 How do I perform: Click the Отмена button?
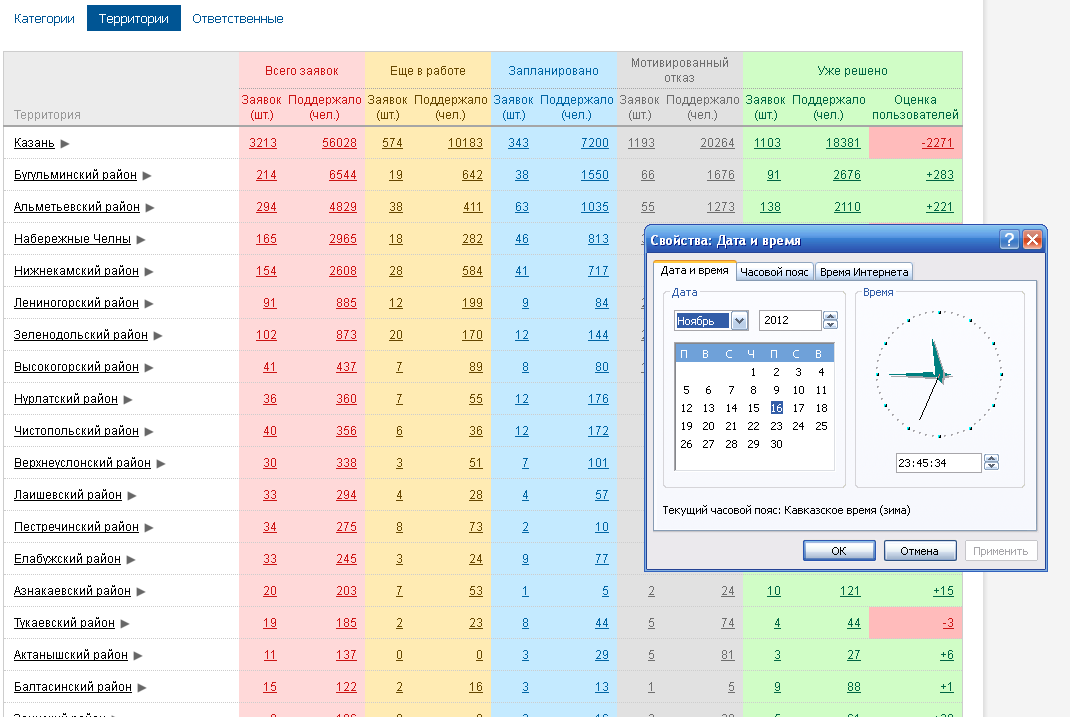pos(919,551)
